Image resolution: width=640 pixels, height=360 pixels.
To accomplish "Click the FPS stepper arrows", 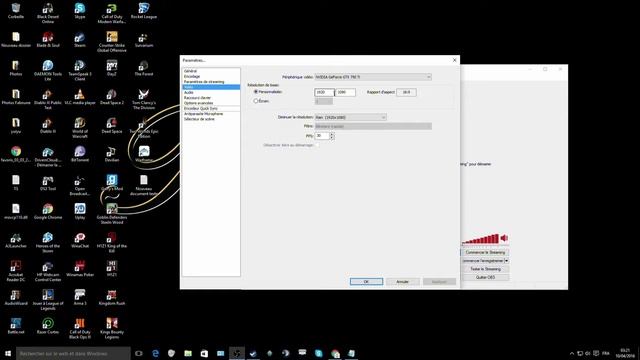I will click(332, 136).
